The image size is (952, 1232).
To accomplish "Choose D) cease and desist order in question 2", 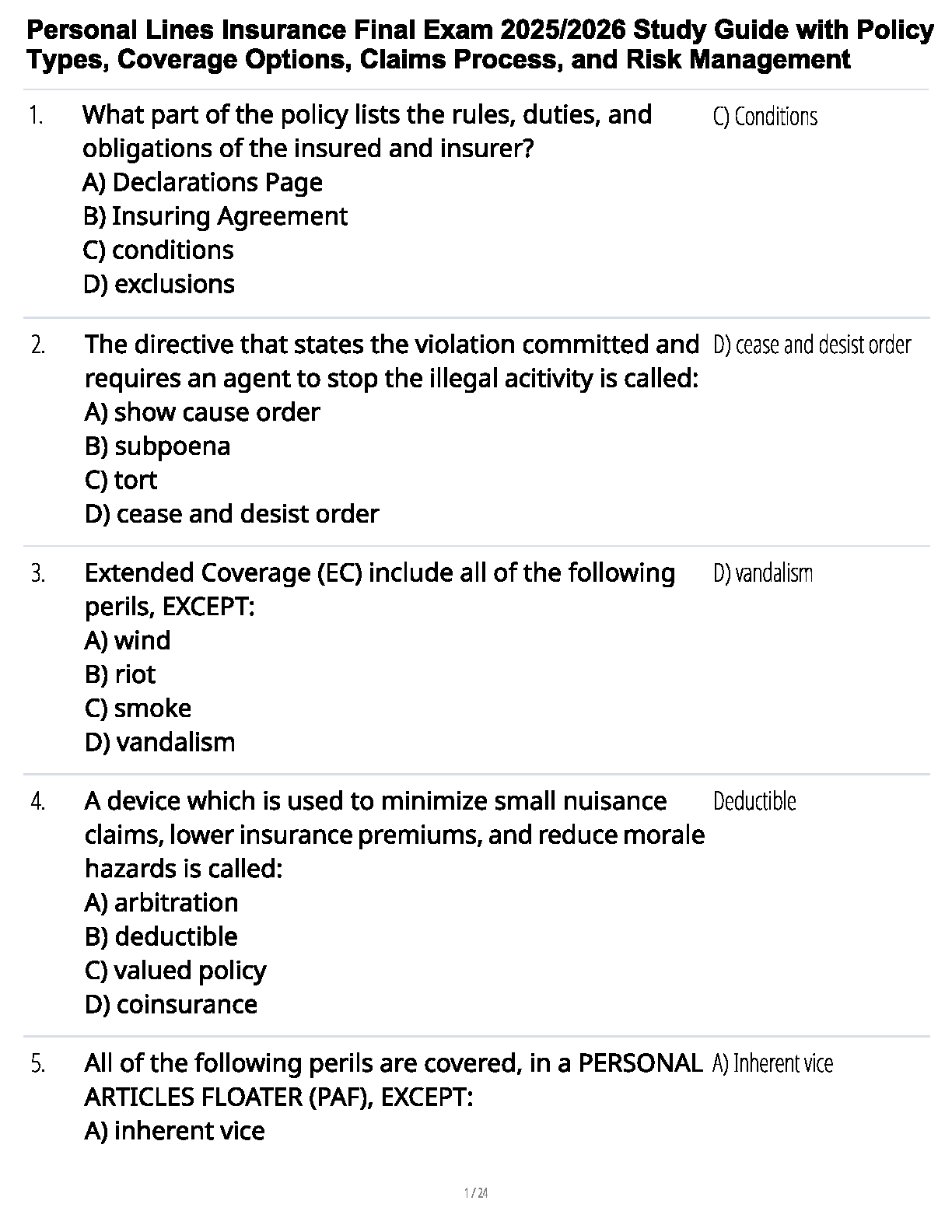I will 232,514.
